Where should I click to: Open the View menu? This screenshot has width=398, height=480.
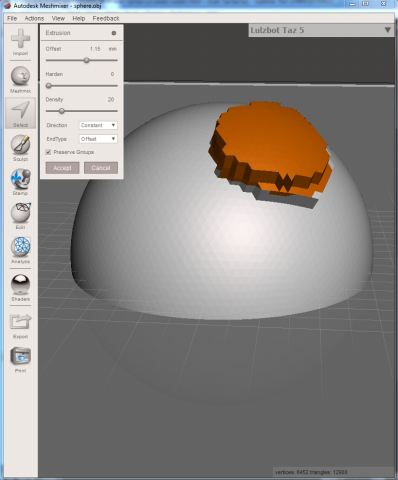pos(58,18)
